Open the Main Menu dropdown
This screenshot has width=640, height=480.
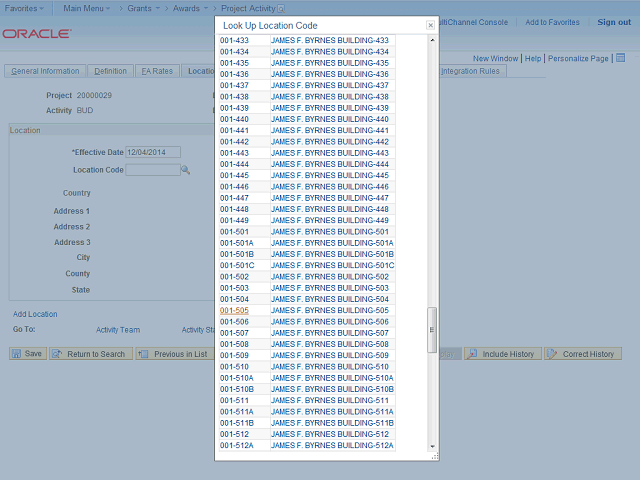[87, 8]
